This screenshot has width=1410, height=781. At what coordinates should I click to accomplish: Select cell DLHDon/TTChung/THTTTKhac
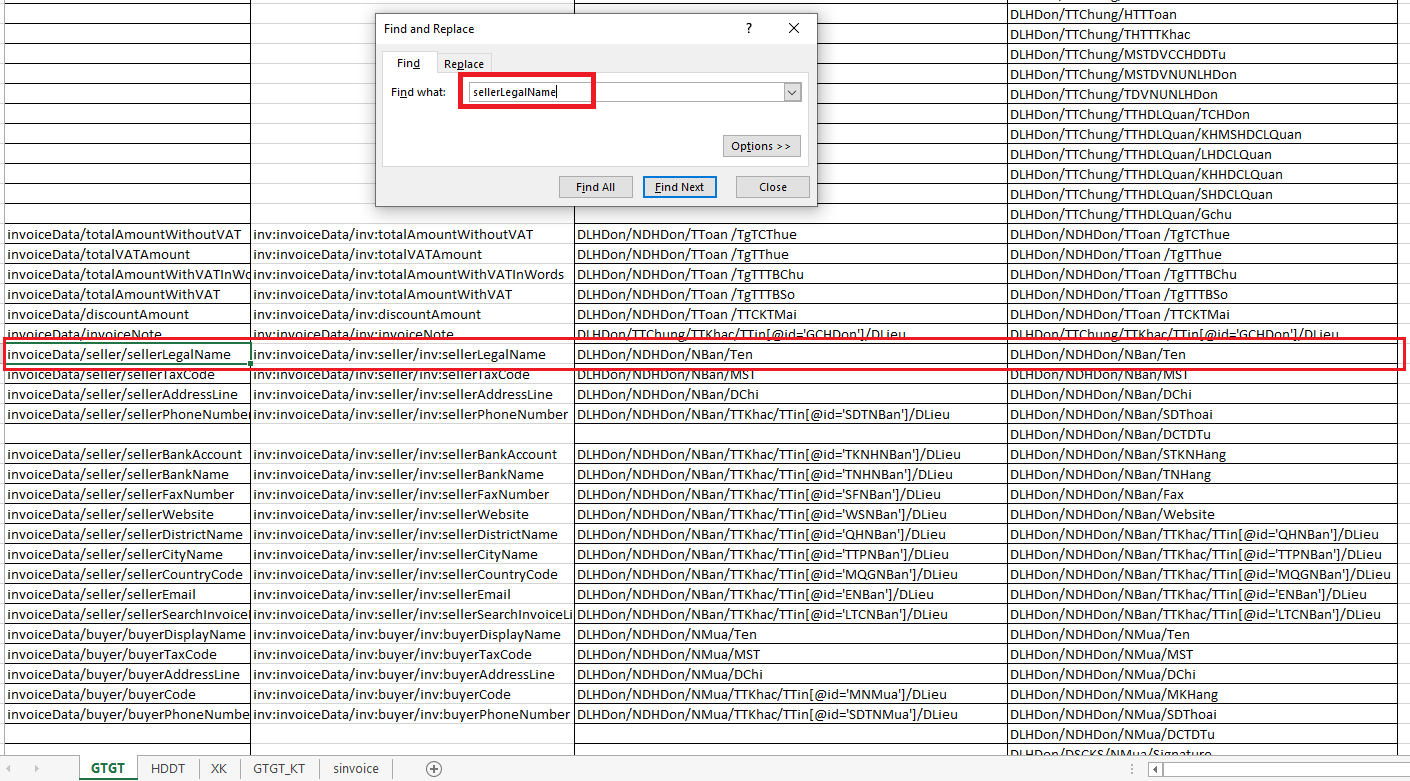[x=1203, y=34]
